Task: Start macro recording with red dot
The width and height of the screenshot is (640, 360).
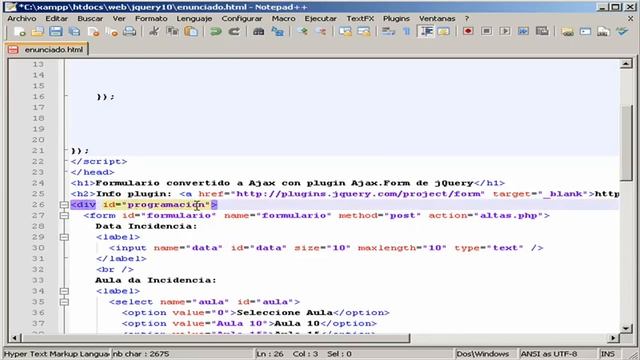Action: pyautogui.click(x=468, y=31)
